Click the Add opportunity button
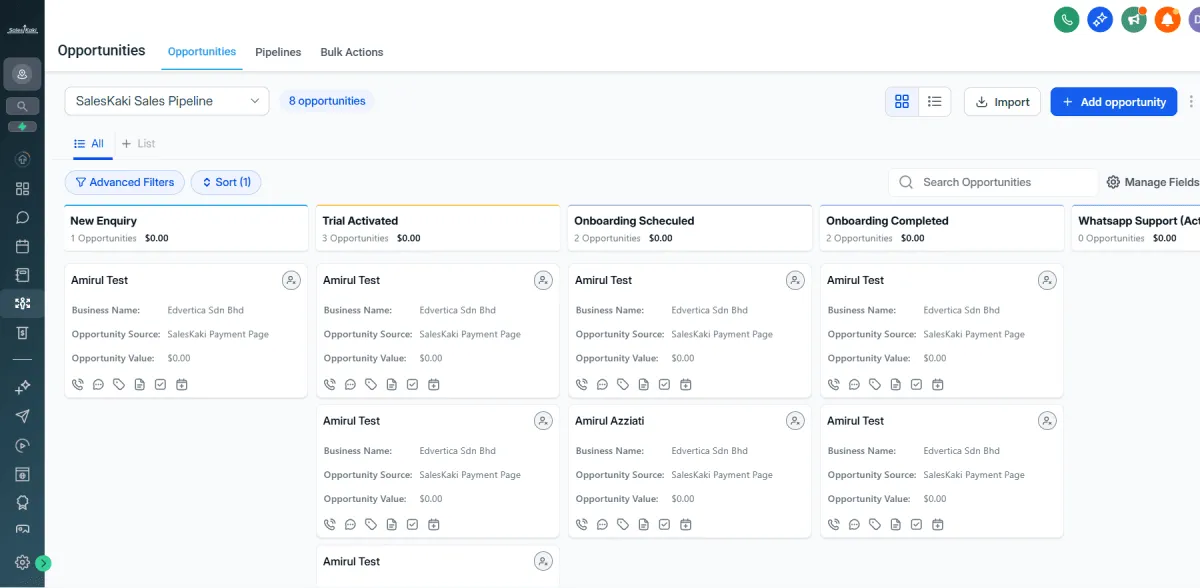1200x588 pixels. coord(1113,102)
